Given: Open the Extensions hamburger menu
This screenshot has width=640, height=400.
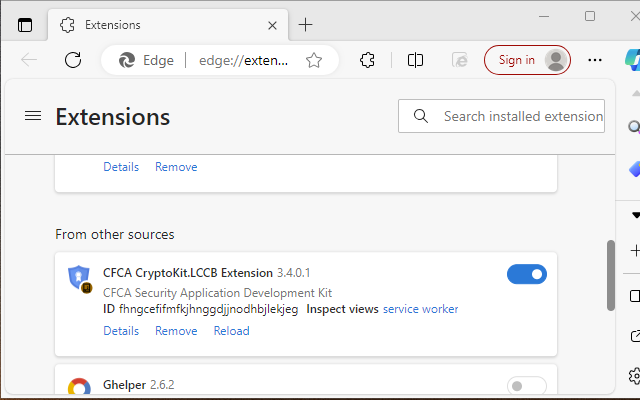Looking at the screenshot, I should (33, 116).
